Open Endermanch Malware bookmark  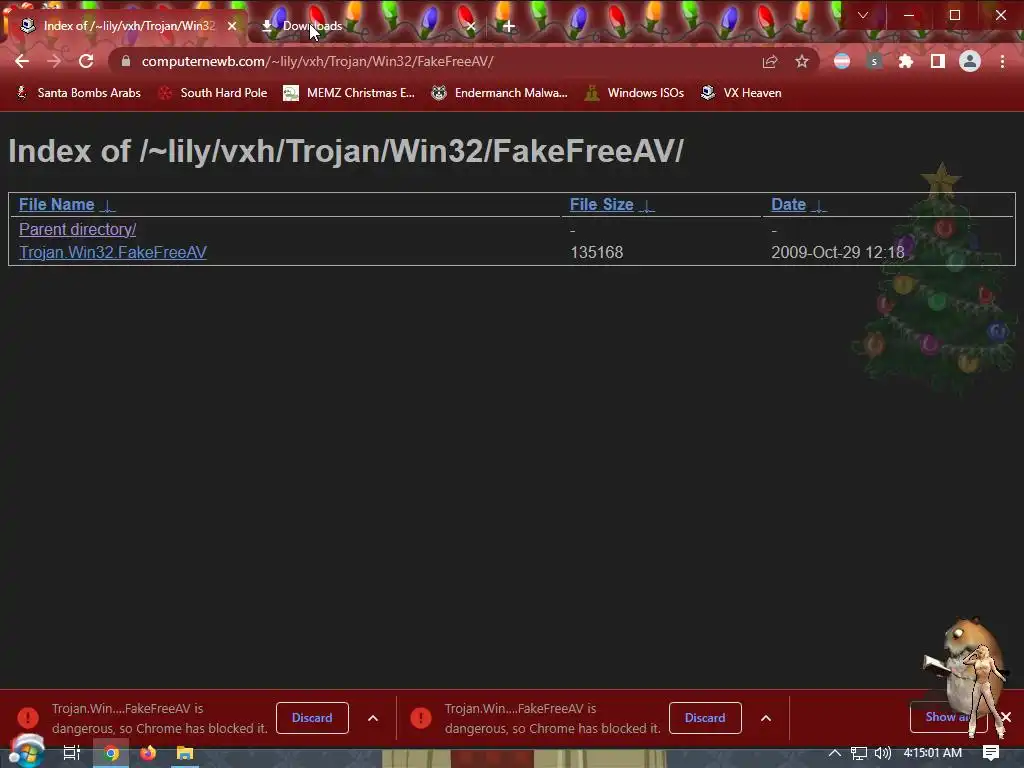coord(500,93)
